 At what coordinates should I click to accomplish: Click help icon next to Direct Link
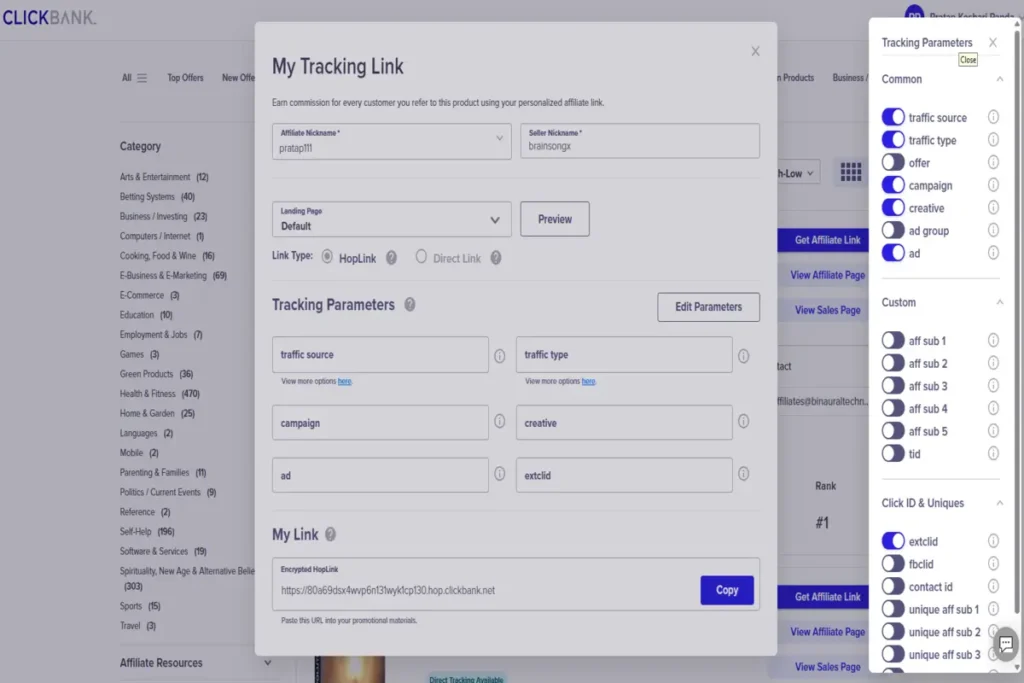[x=496, y=258]
